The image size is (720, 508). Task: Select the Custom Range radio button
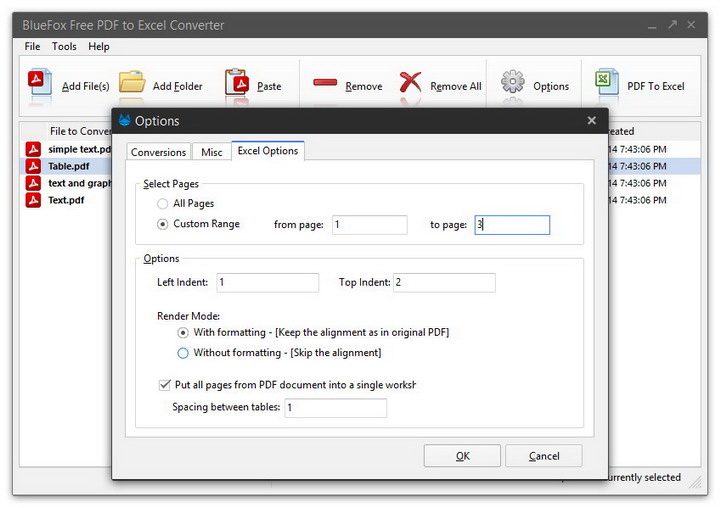point(163,224)
